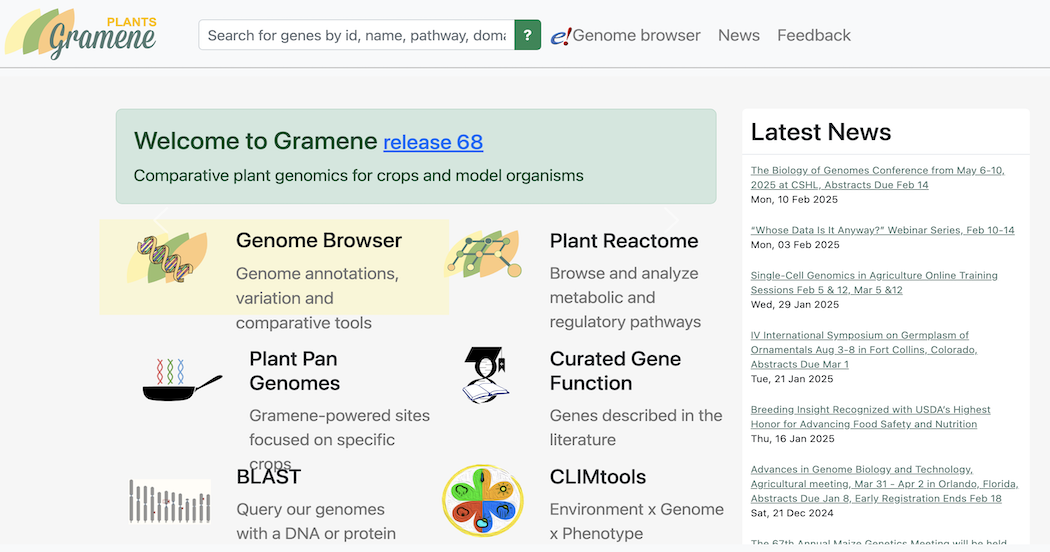
Task: Click 'Query our genomes with a DNA' text
Action: (316, 521)
